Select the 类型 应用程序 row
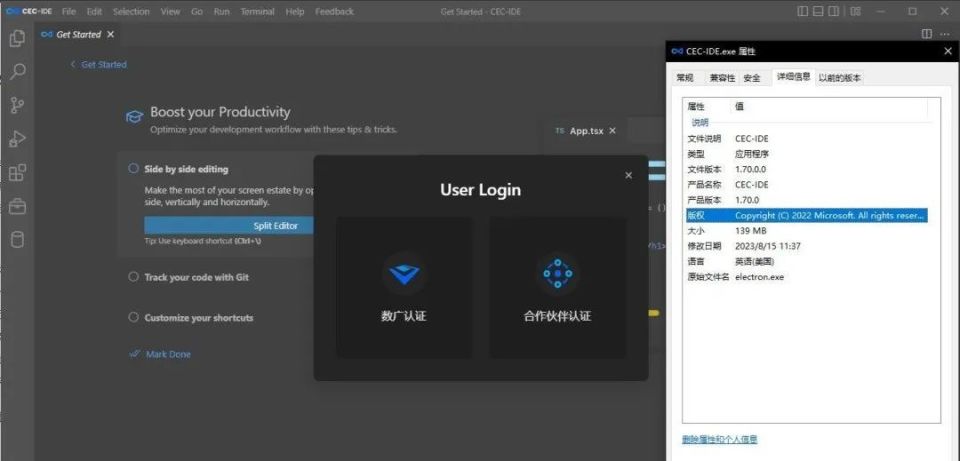The image size is (960, 461). click(x=807, y=154)
